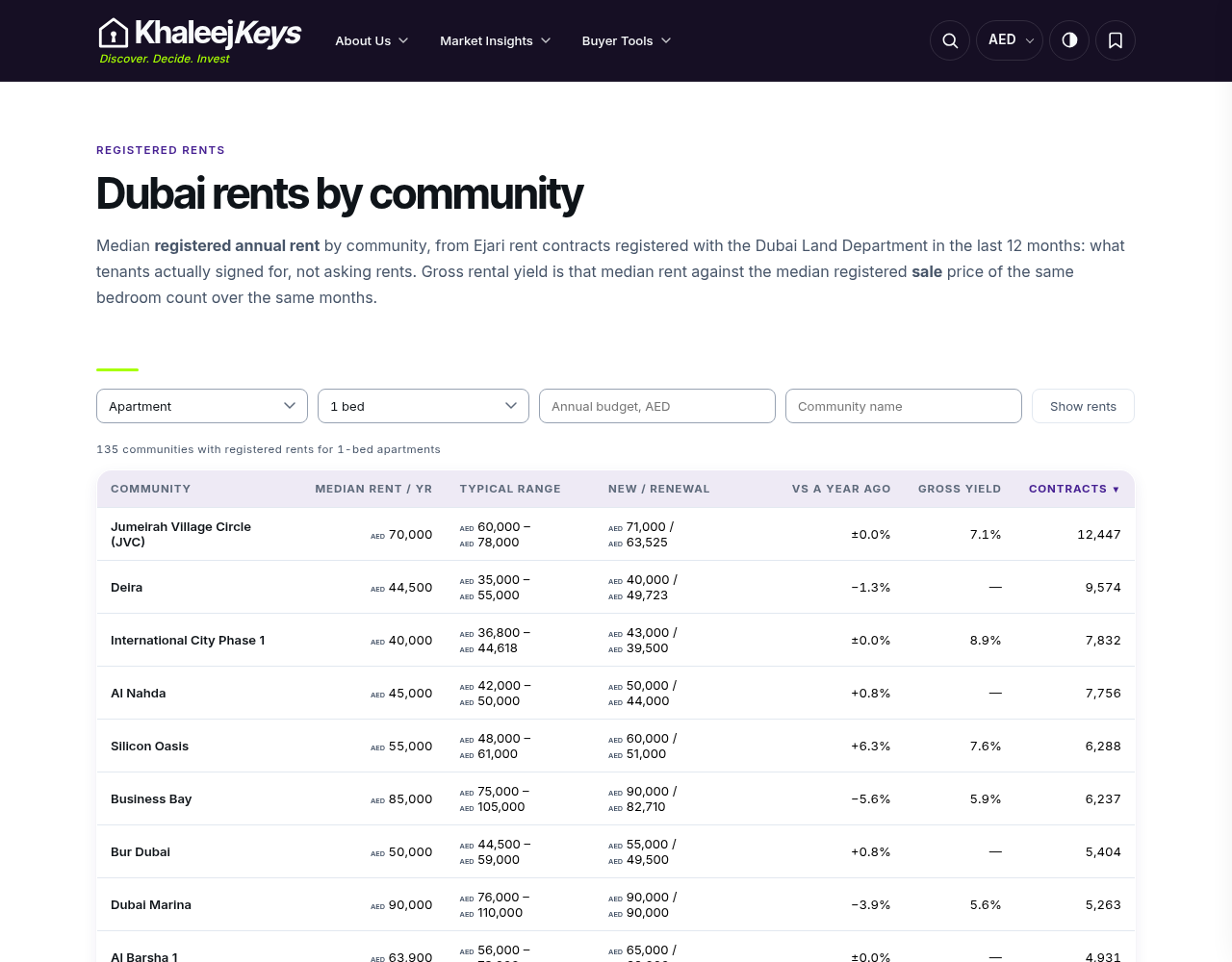Click the AED 90,000 median rent for Dubai Marina

click(x=401, y=905)
